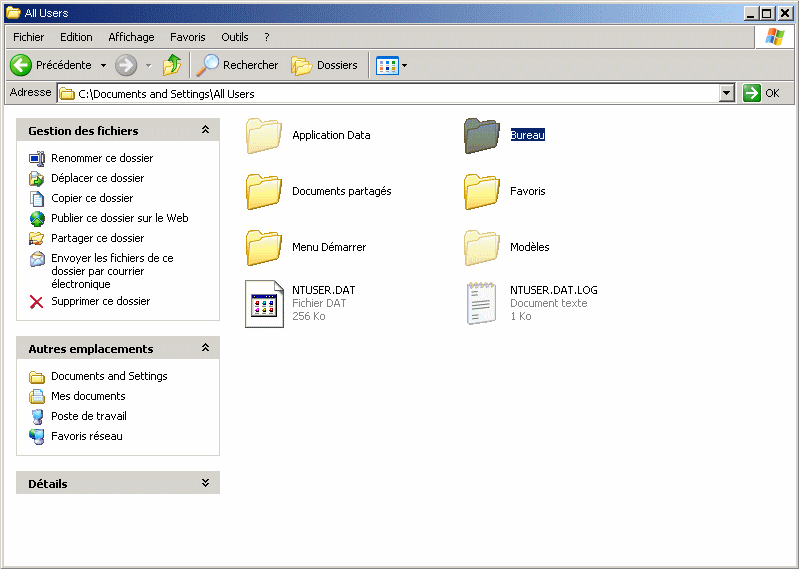Click the red X Supprimer icon

click(37, 302)
